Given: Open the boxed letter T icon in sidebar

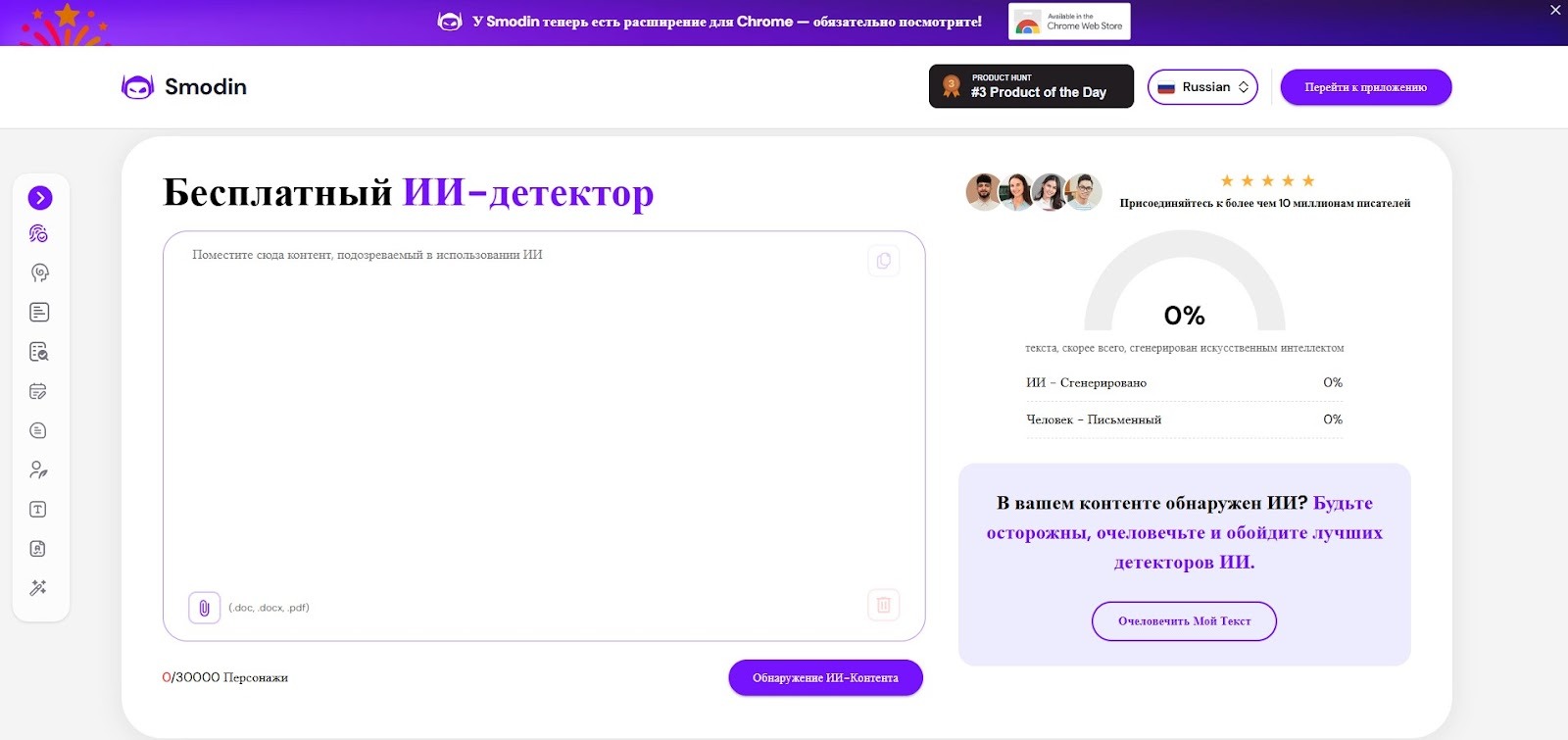Looking at the screenshot, I should coord(38,510).
